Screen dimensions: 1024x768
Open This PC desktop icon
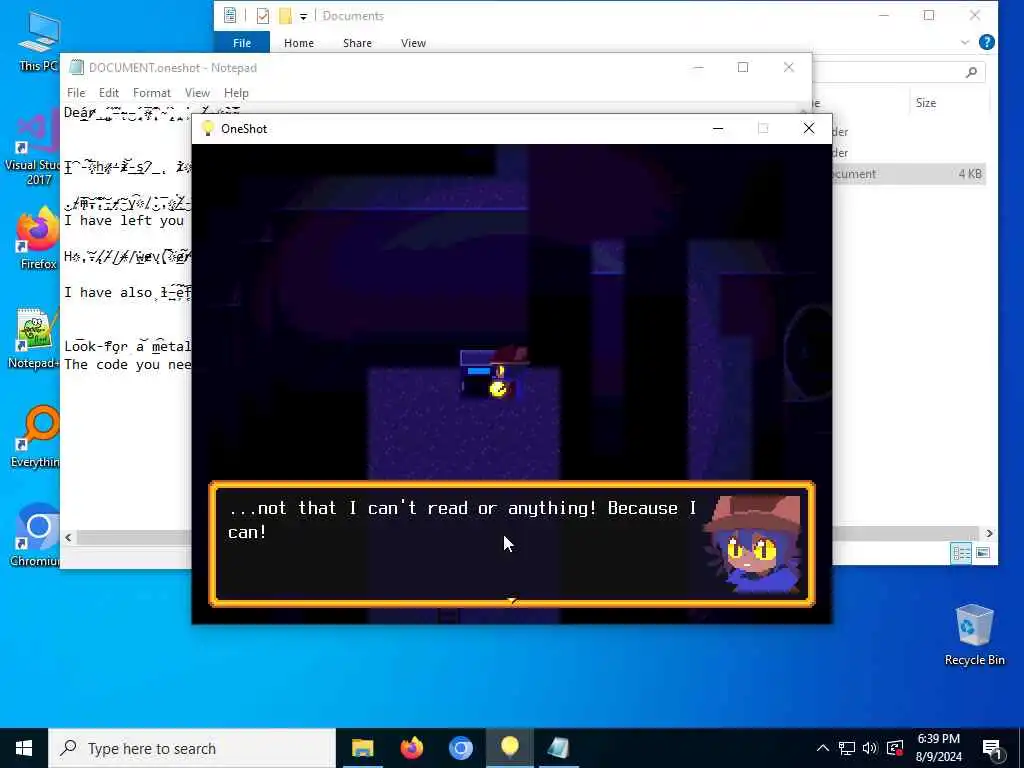tap(38, 40)
